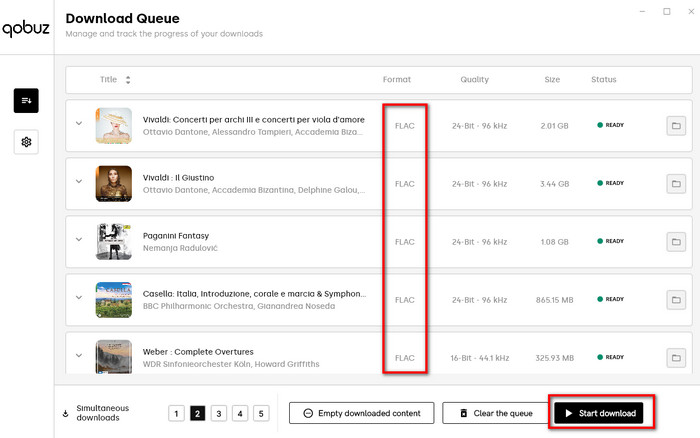Set simultaneous downloads to 3

coord(219,413)
